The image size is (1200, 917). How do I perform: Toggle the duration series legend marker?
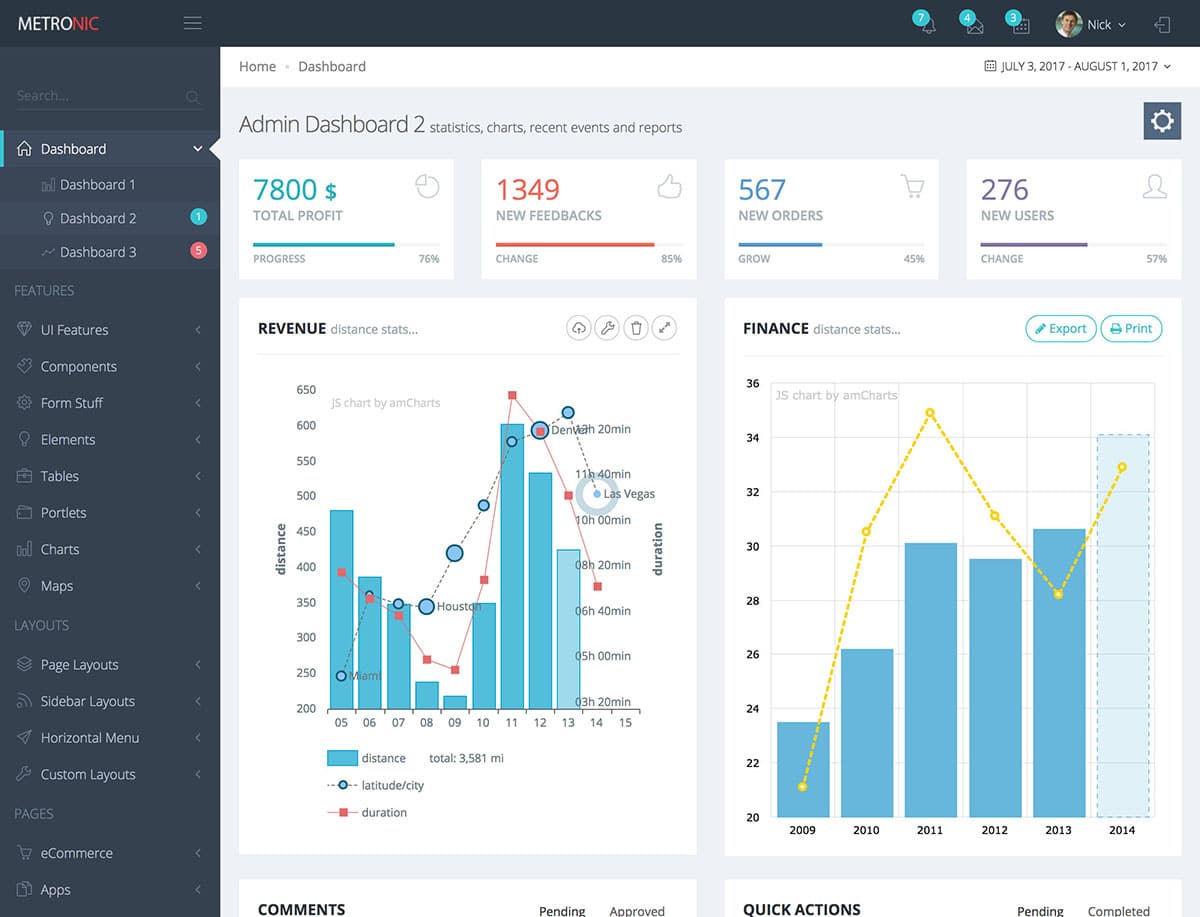(342, 813)
